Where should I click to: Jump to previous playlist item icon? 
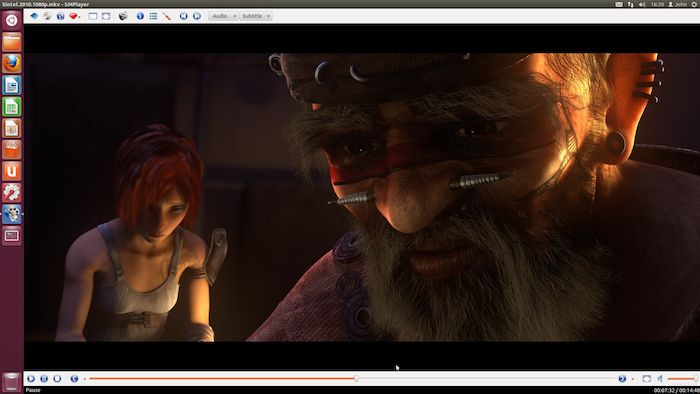click(x=183, y=16)
